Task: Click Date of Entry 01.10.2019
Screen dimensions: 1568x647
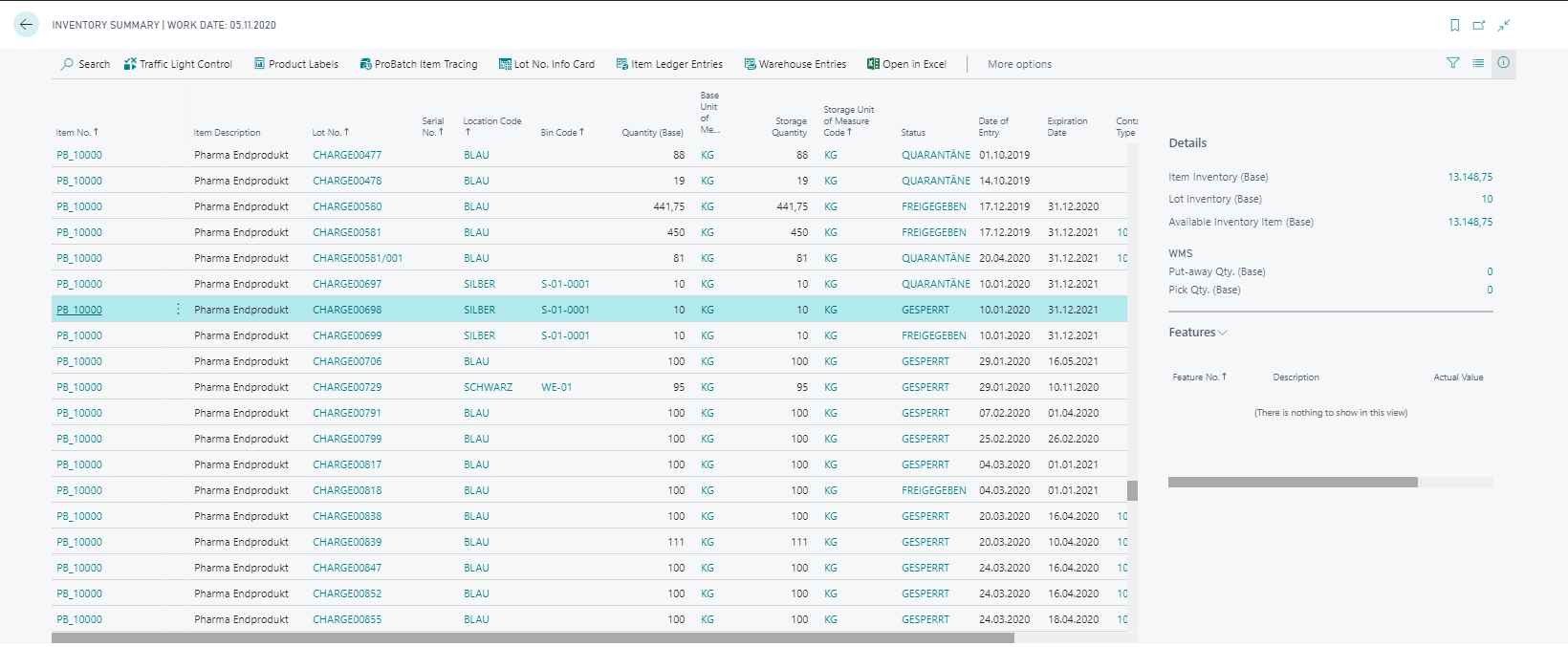Action: pyautogui.click(x=1005, y=155)
